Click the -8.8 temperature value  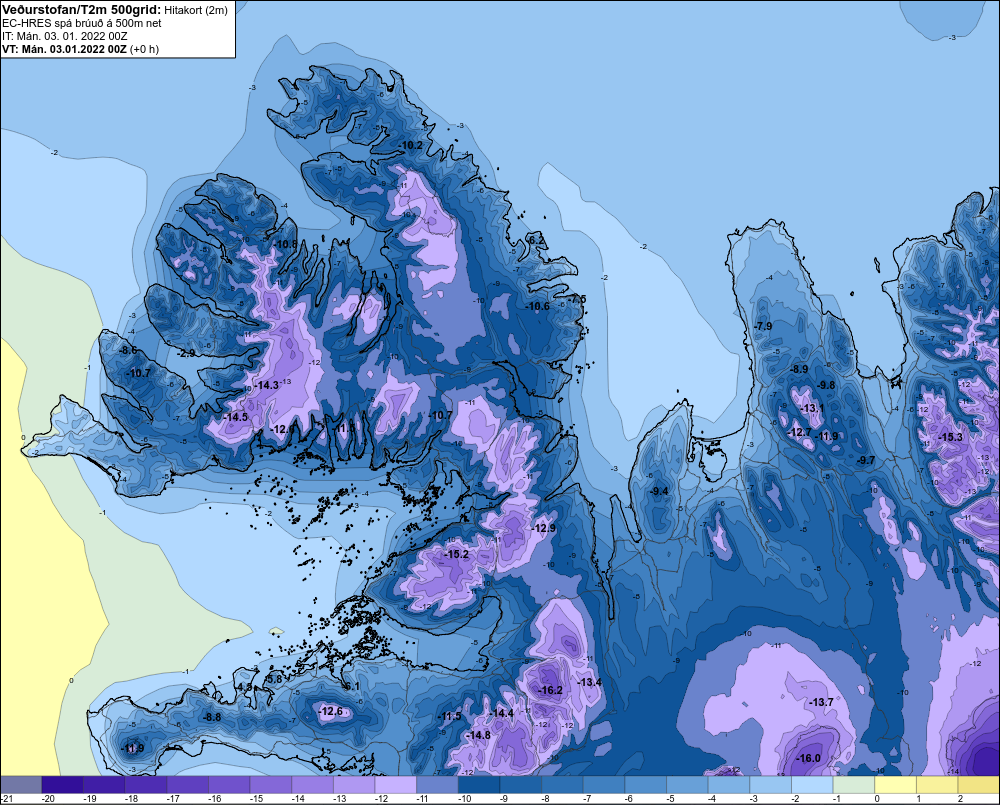point(212,717)
